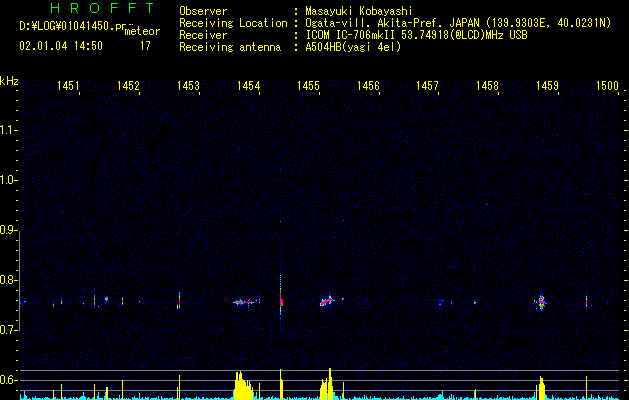Click the yellow power peak below 1454

pos(243,386)
